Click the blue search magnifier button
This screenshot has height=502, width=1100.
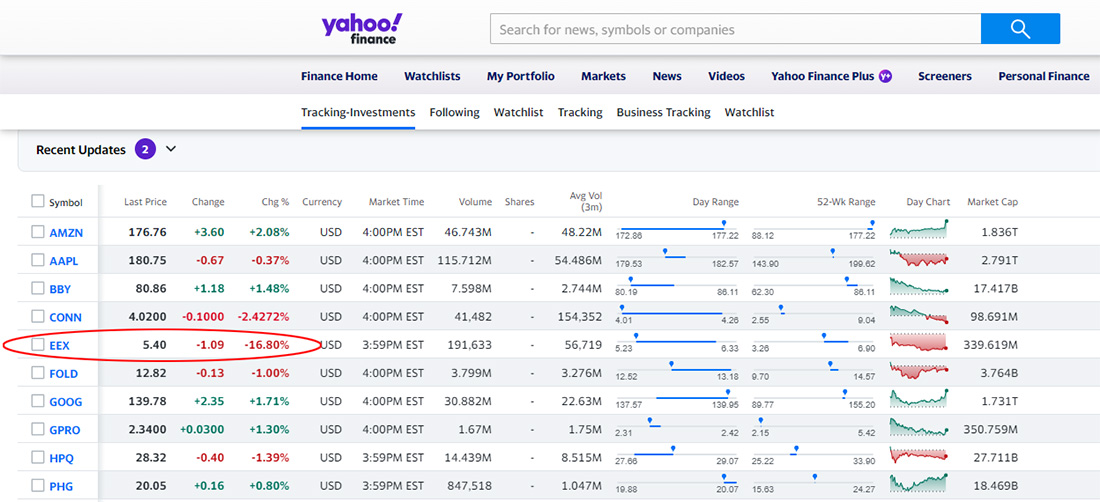[x=1020, y=29]
